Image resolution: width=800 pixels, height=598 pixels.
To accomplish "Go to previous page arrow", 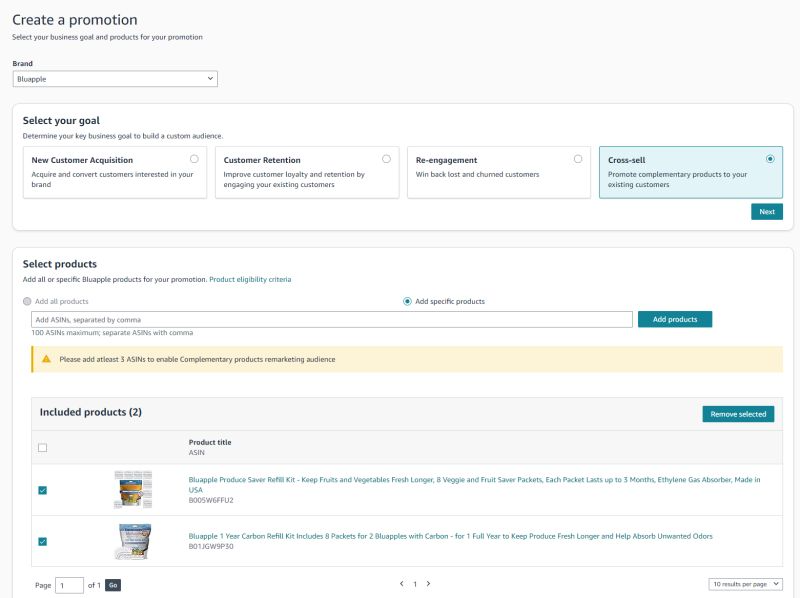I will (x=402, y=584).
